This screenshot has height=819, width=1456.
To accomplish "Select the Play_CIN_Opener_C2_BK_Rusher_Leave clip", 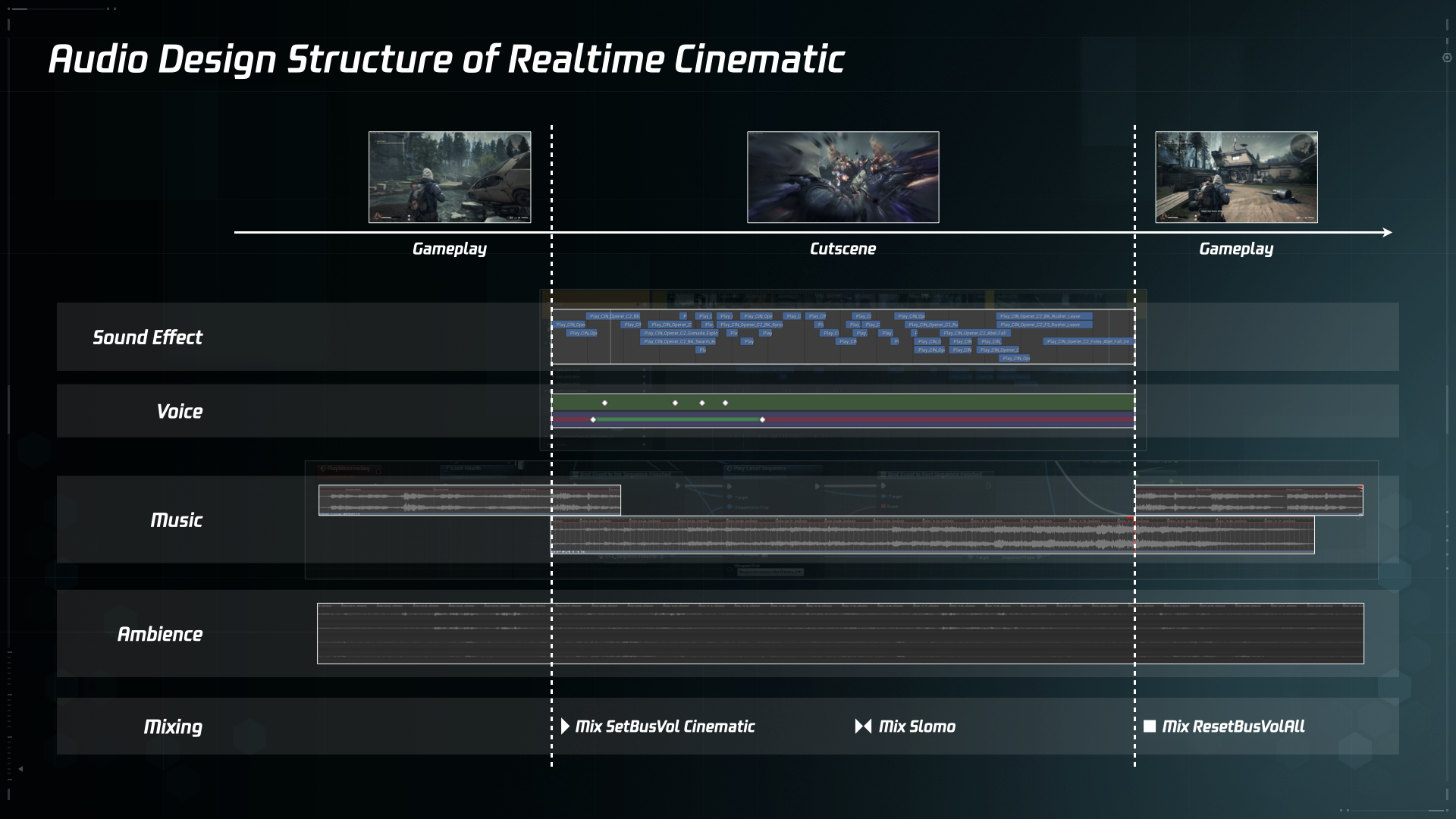I will click(1044, 316).
